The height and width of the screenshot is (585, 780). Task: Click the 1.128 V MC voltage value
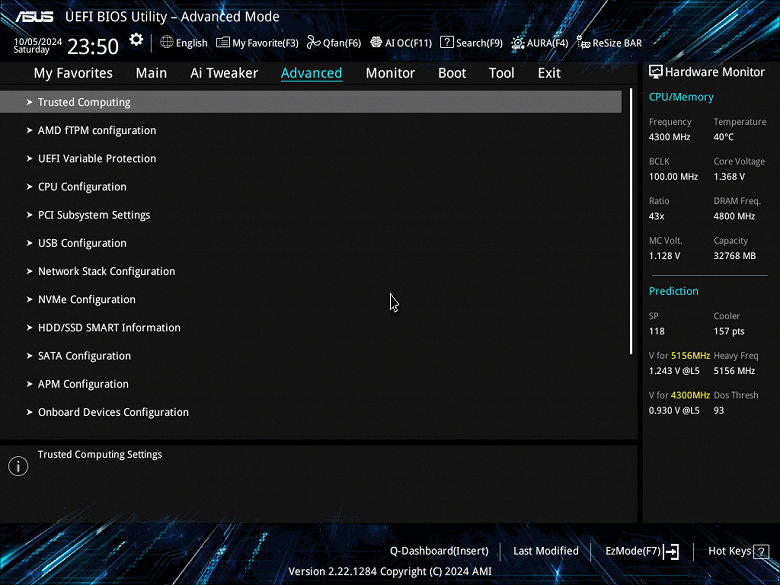664,256
